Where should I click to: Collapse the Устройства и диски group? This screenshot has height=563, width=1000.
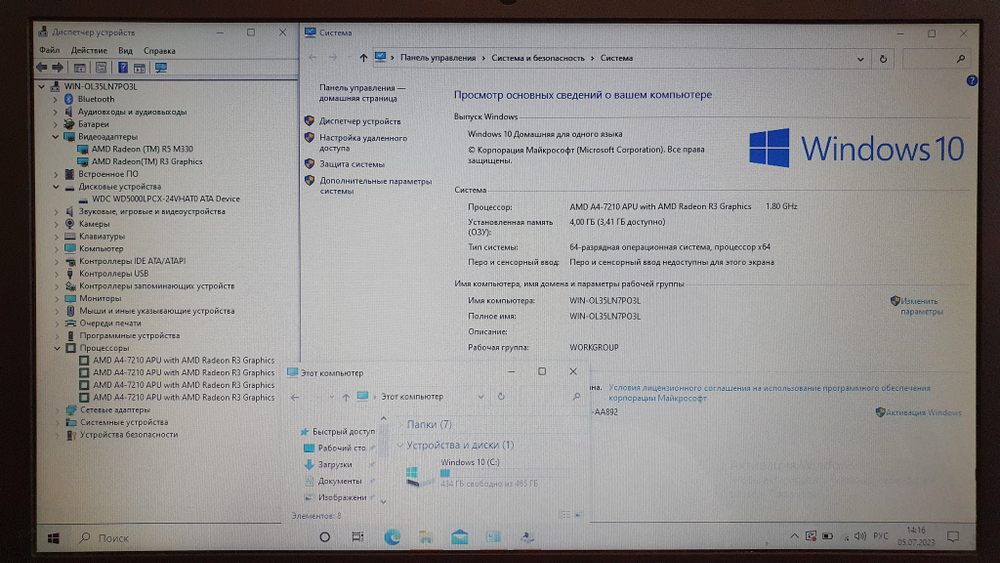click(x=400, y=445)
